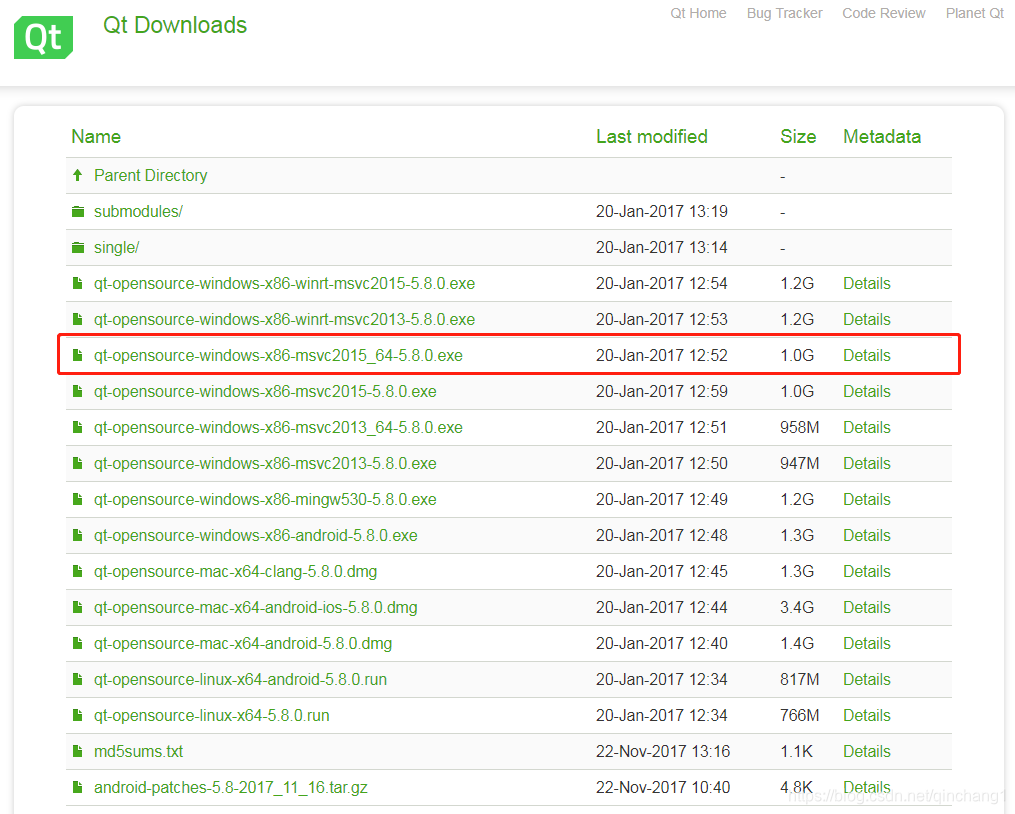Open Details for linux-x64-android-5.8.0.run

tap(866, 679)
